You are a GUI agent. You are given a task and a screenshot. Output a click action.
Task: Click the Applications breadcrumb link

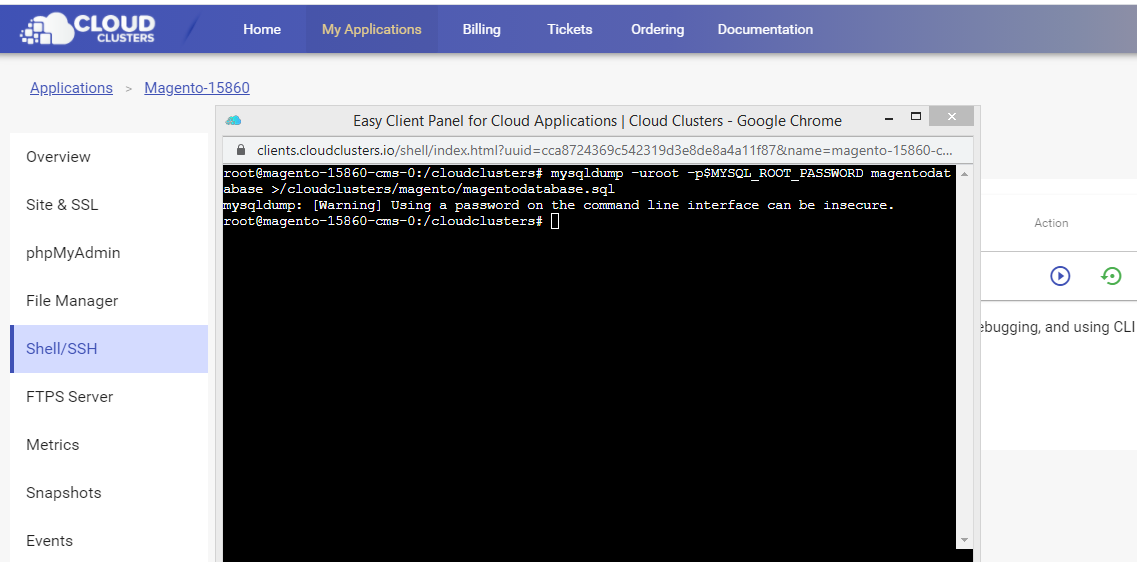pyautogui.click(x=71, y=88)
